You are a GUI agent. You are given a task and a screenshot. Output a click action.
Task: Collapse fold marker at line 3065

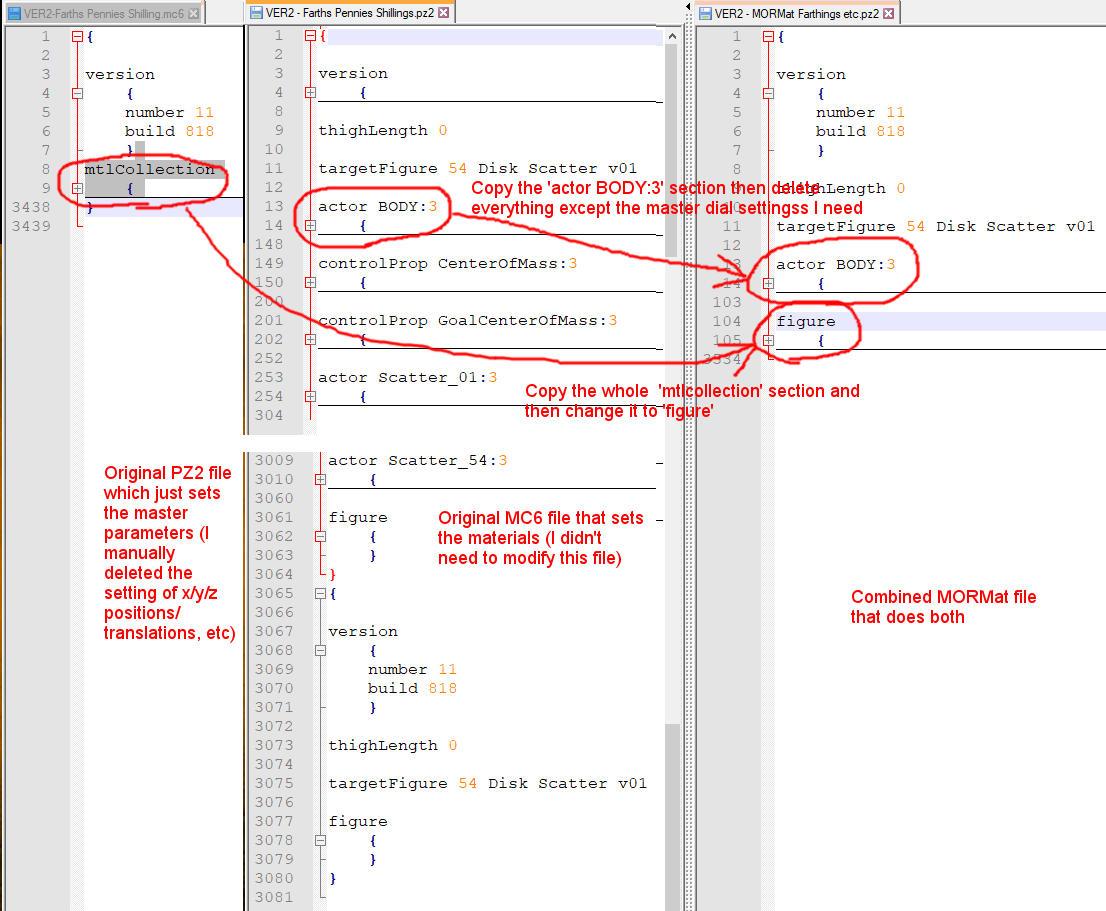tap(320, 594)
